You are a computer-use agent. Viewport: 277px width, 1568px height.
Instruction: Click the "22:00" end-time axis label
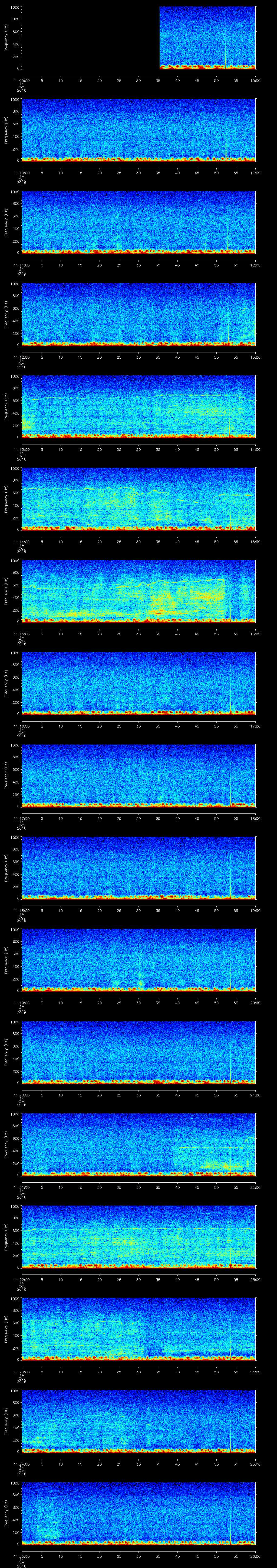(255, 1187)
